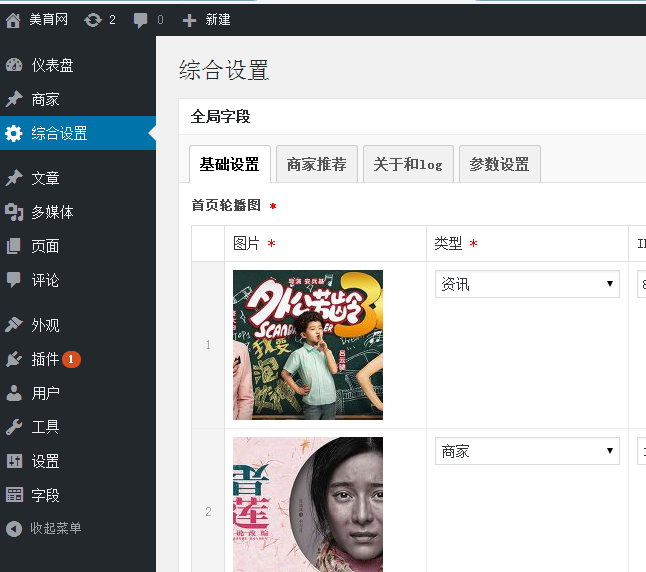Go to 文章 posts in the sidebar
Viewport: 646px width, 572px height.
[45, 178]
